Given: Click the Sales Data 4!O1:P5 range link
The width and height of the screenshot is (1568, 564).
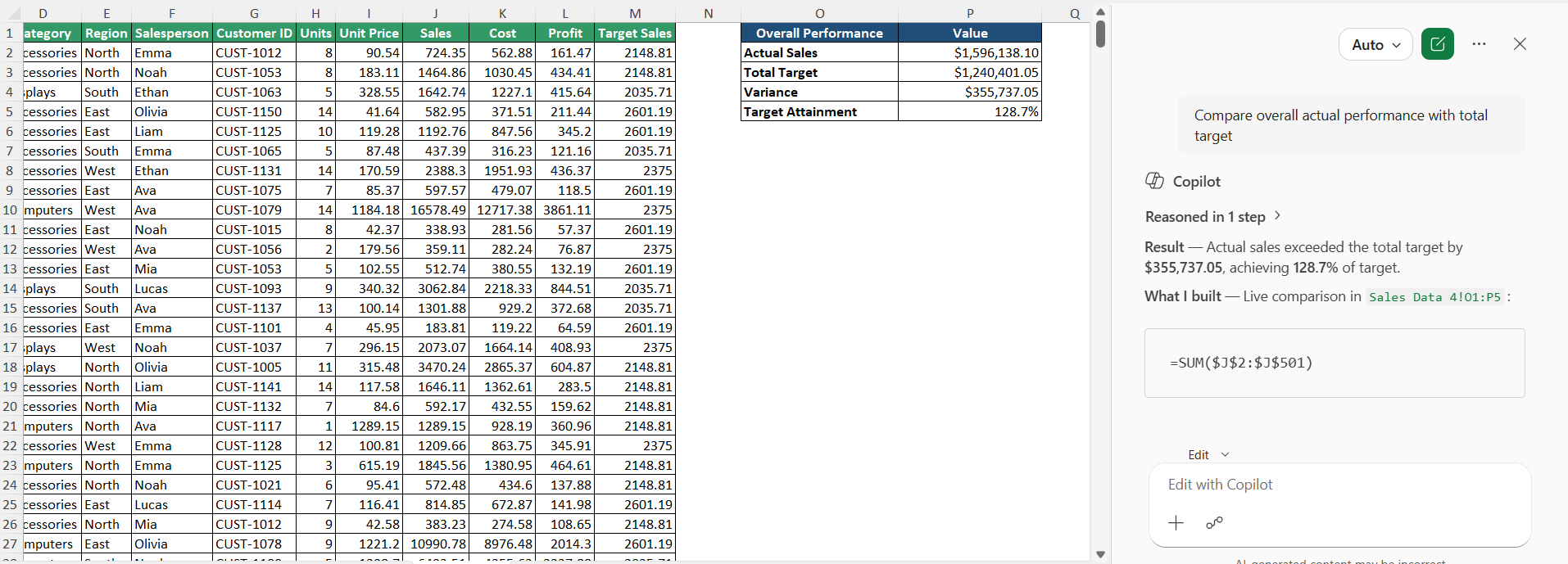Looking at the screenshot, I should (x=1434, y=297).
